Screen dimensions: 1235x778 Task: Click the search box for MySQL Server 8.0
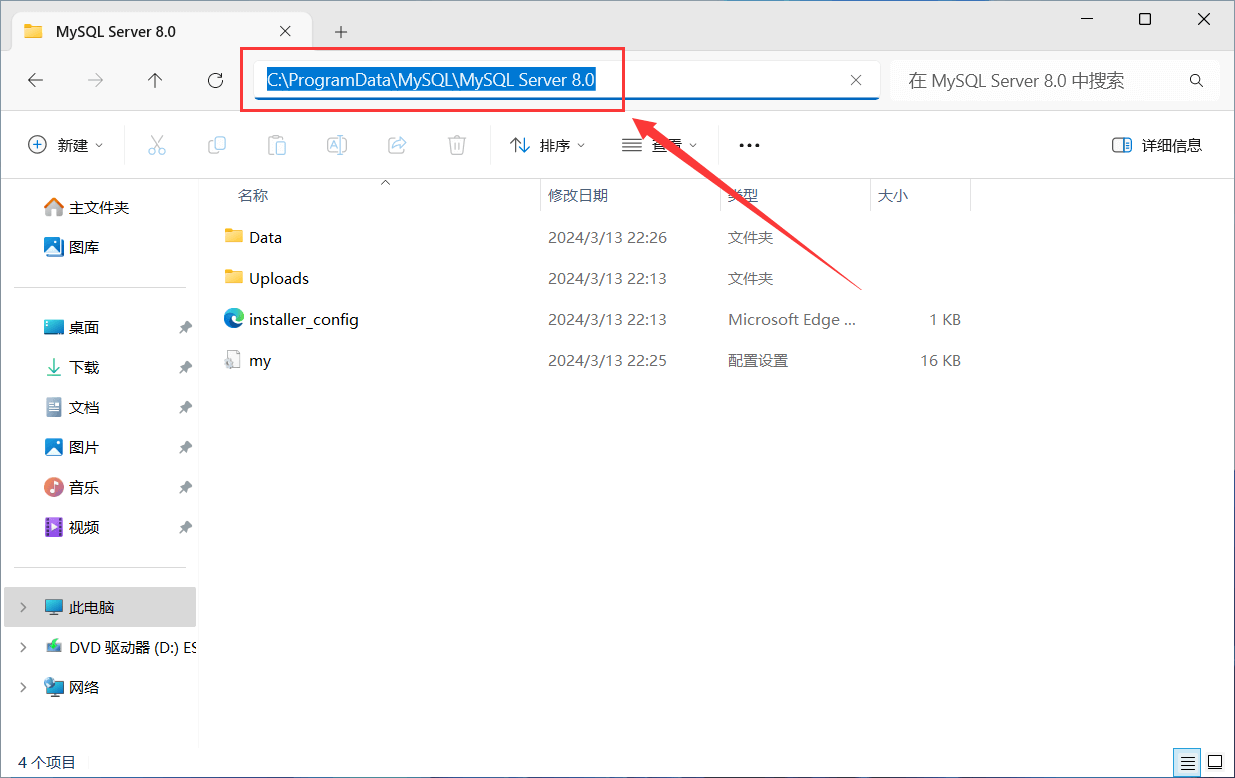[x=1040, y=81]
